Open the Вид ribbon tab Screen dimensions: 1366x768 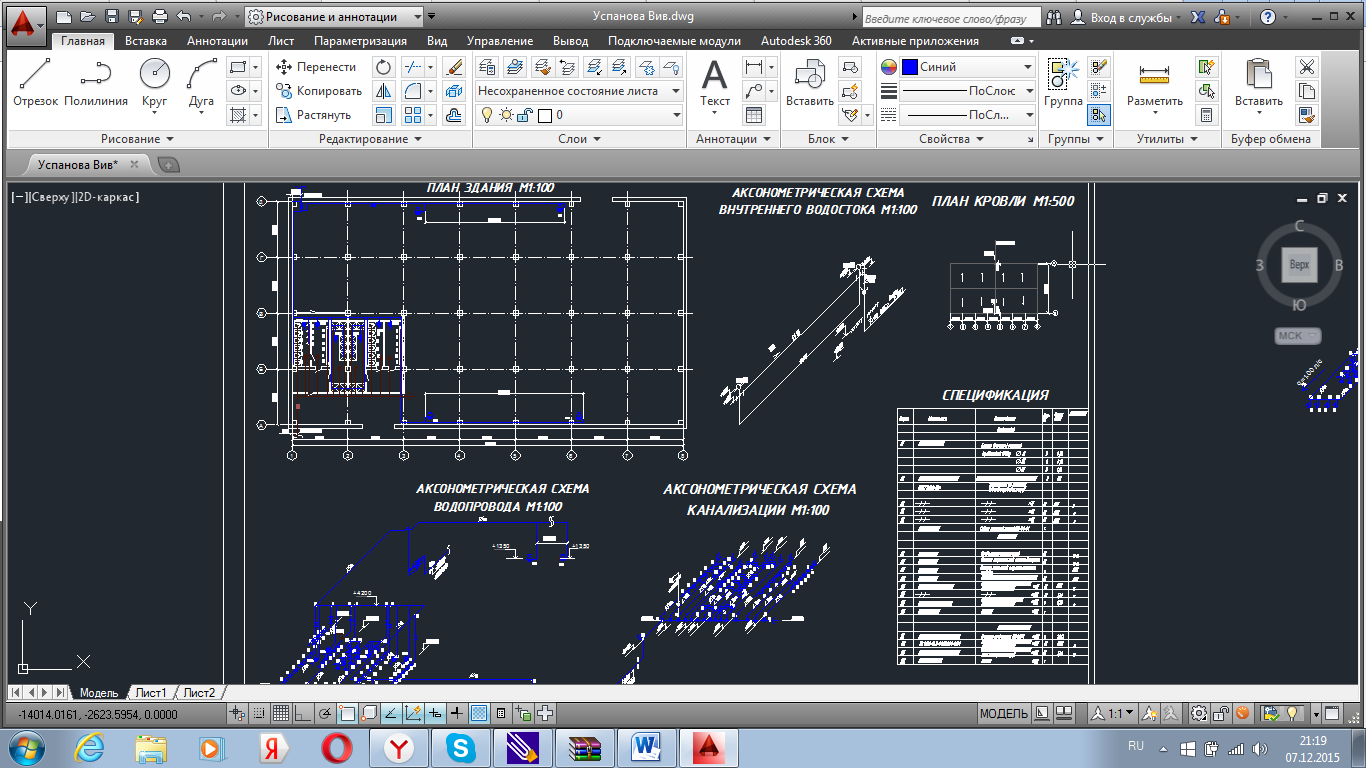(437, 41)
